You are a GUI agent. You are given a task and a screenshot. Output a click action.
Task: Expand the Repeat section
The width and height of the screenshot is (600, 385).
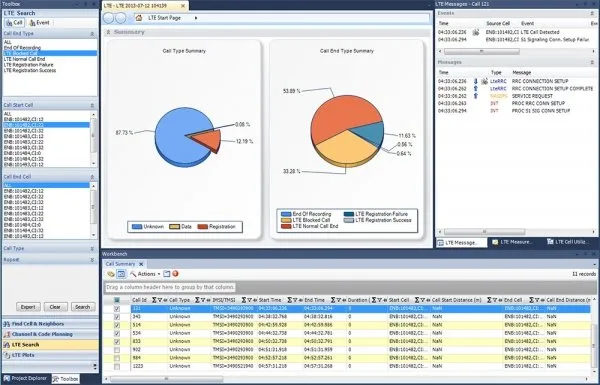92,260
